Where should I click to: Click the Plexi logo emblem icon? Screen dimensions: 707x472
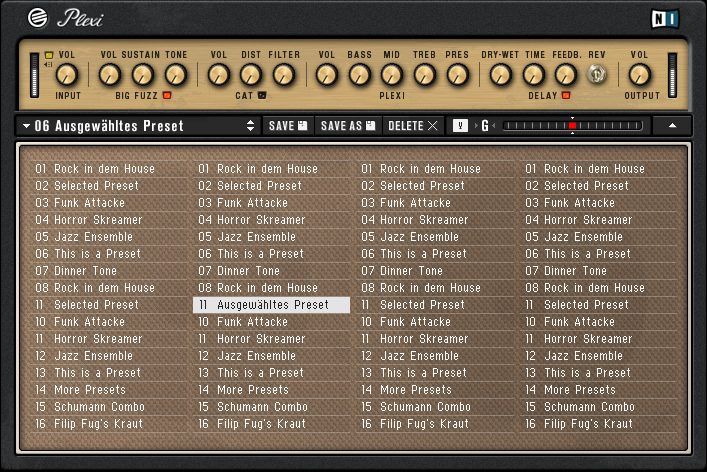(x=37, y=18)
